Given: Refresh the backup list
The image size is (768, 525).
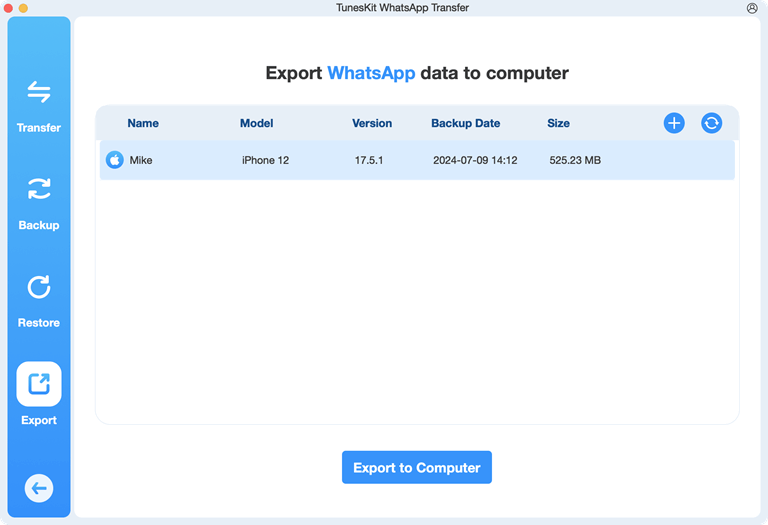Looking at the screenshot, I should pyautogui.click(x=711, y=123).
